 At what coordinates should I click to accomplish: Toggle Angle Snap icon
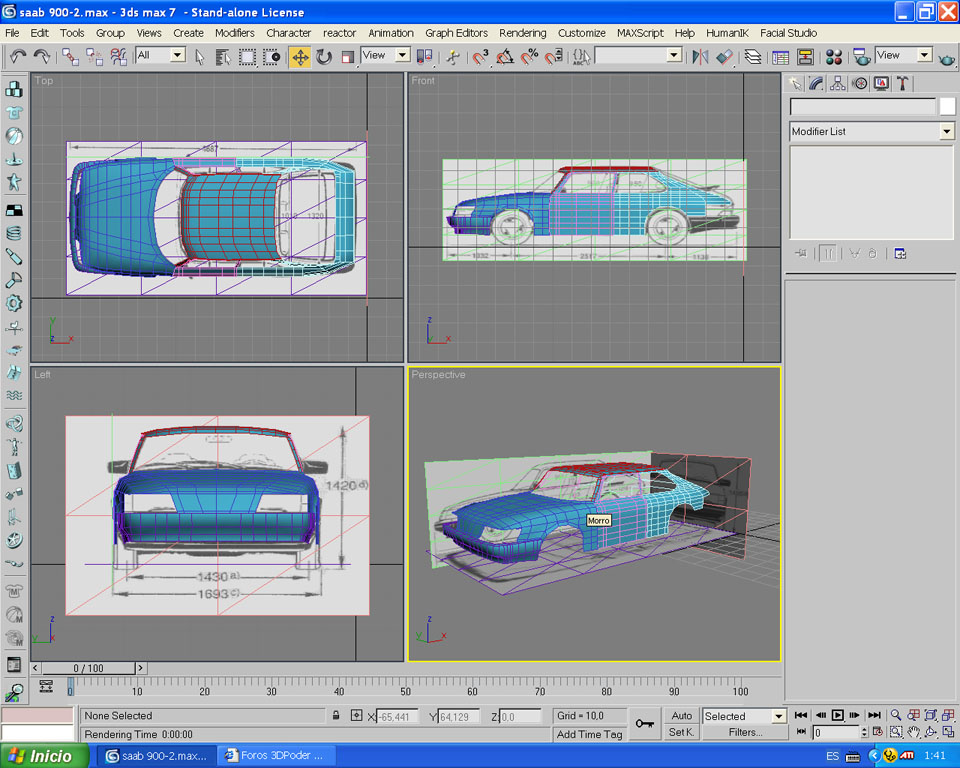point(504,57)
